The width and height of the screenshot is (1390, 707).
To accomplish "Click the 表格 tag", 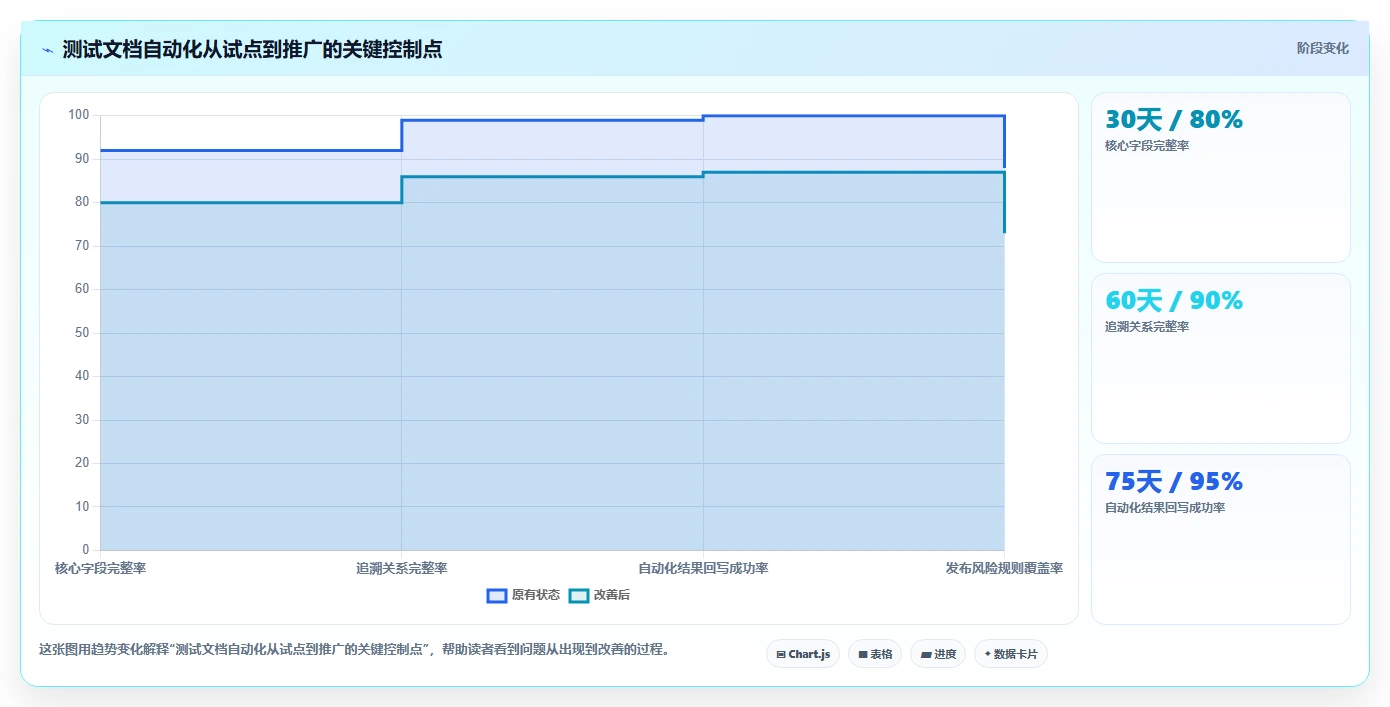I will pyautogui.click(x=875, y=654).
